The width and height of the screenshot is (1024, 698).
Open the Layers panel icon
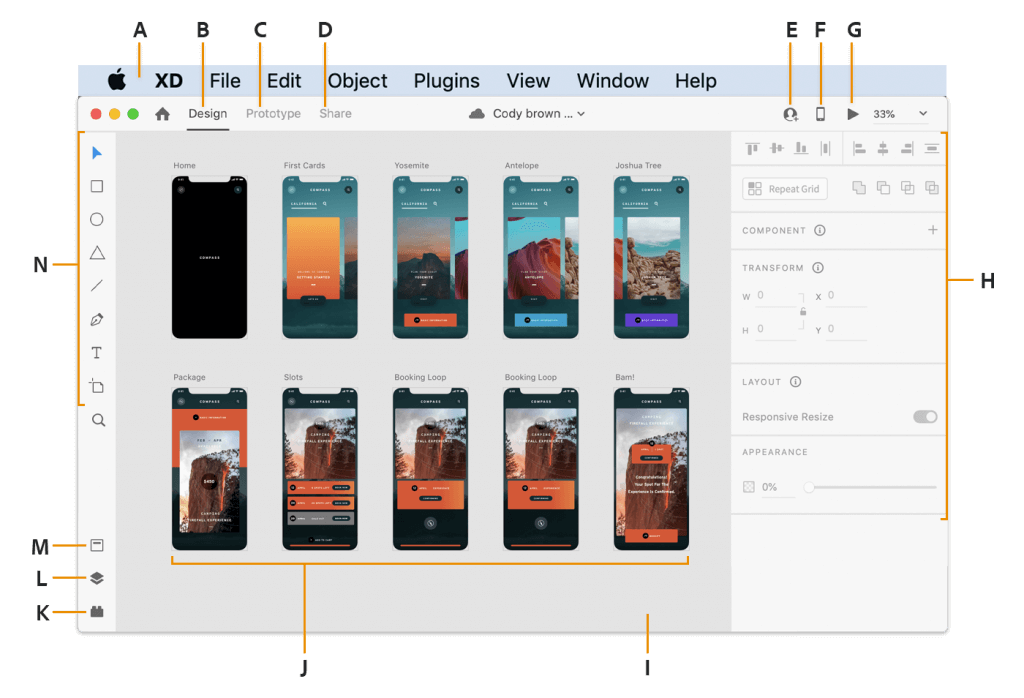click(97, 578)
